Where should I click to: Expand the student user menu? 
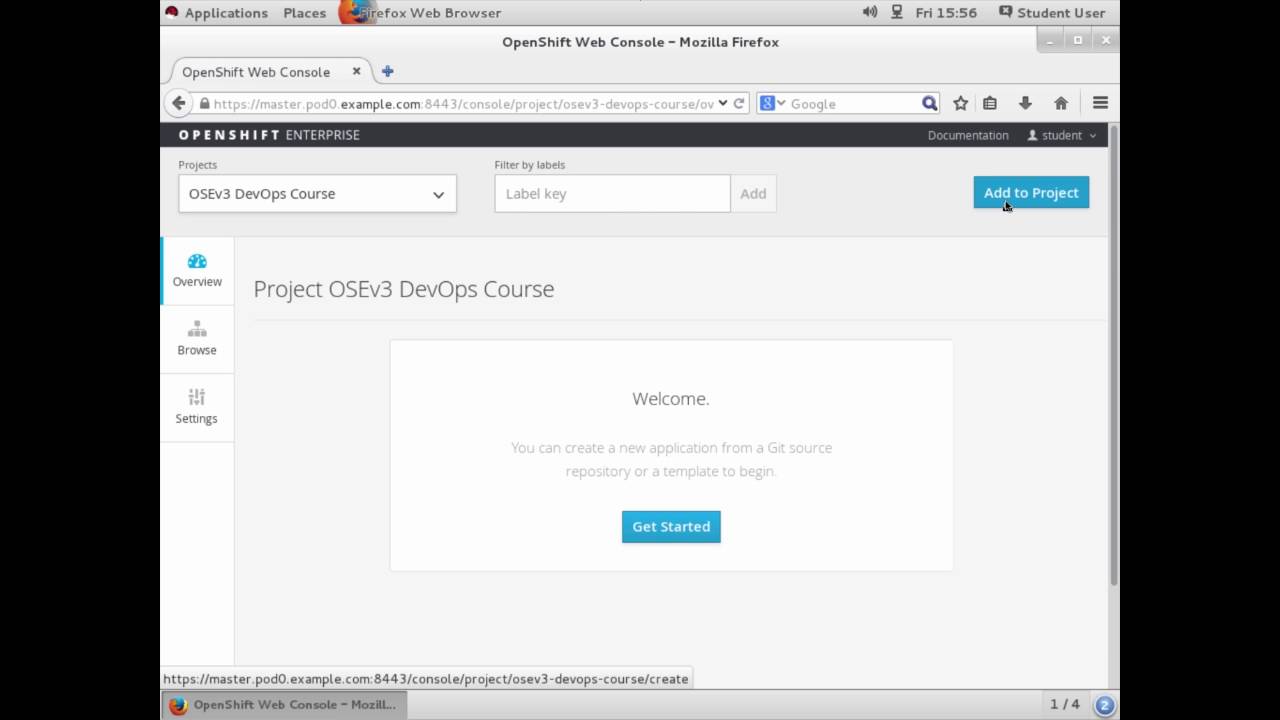pyautogui.click(x=1062, y=135)
